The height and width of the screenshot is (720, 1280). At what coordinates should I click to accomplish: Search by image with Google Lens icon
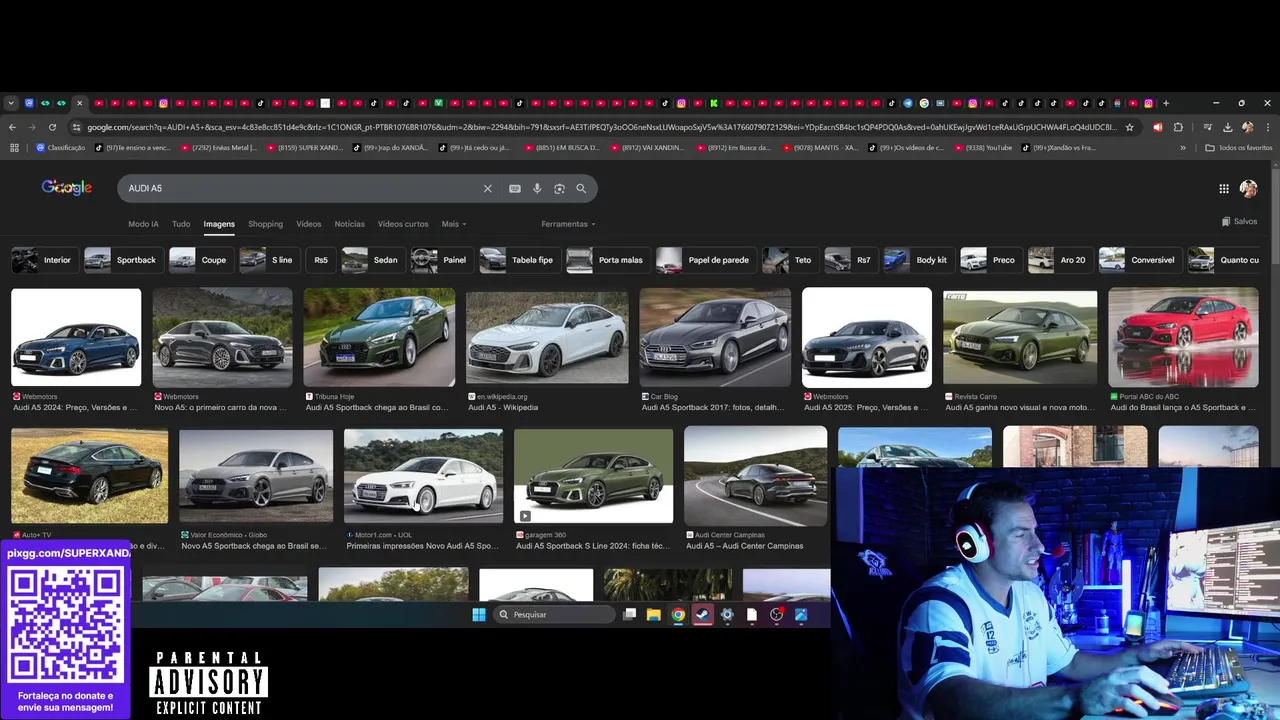pyautogui.click(x=559, y=188)
